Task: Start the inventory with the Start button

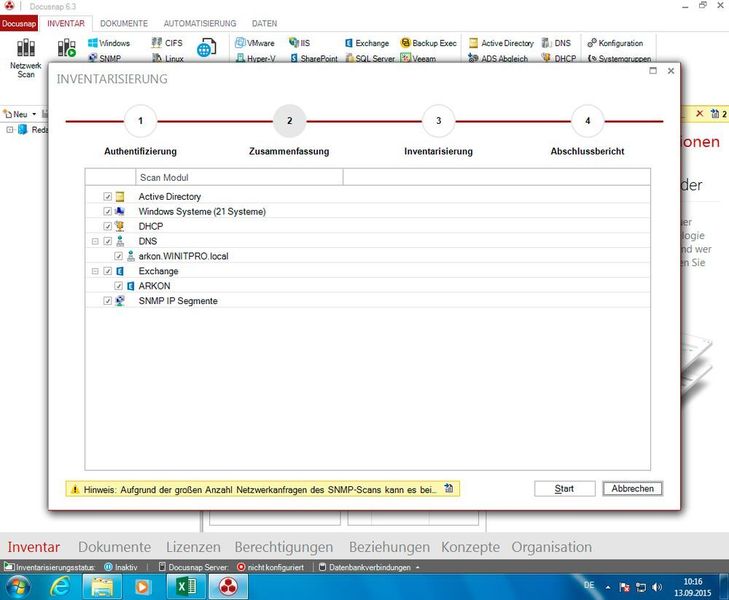Action: [x=564, y=488]
